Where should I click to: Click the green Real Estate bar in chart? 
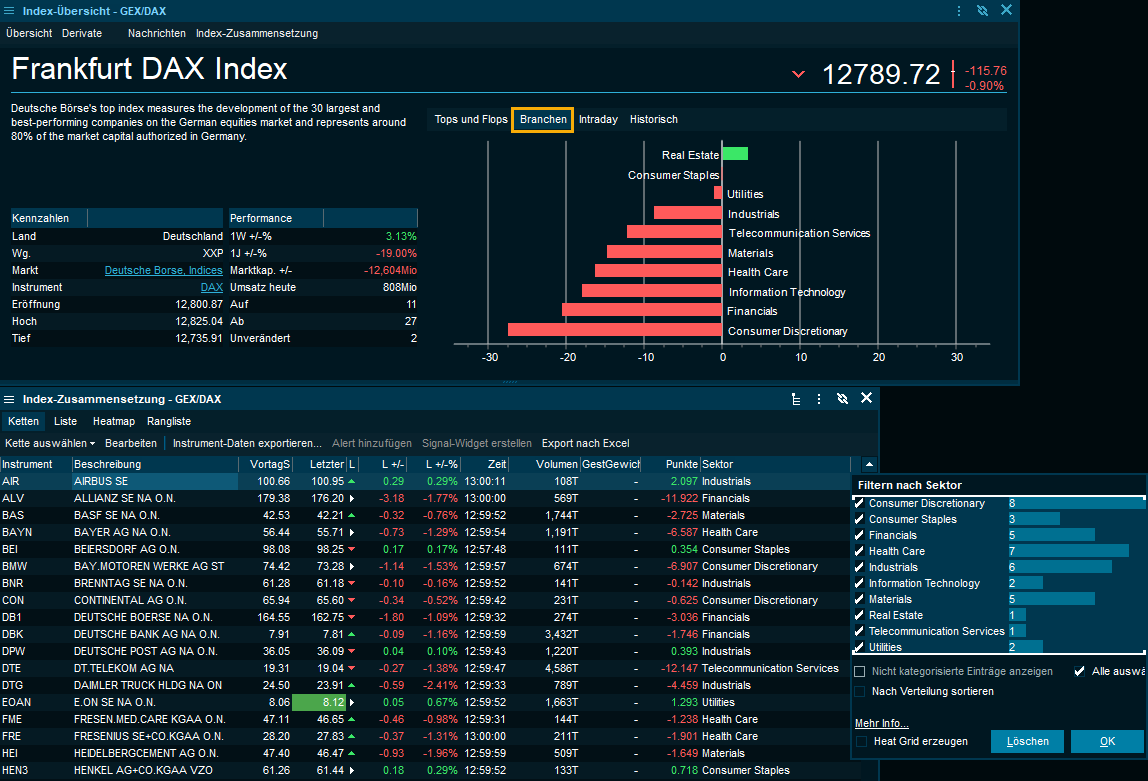pyautogui.click(x=735, y=154)
